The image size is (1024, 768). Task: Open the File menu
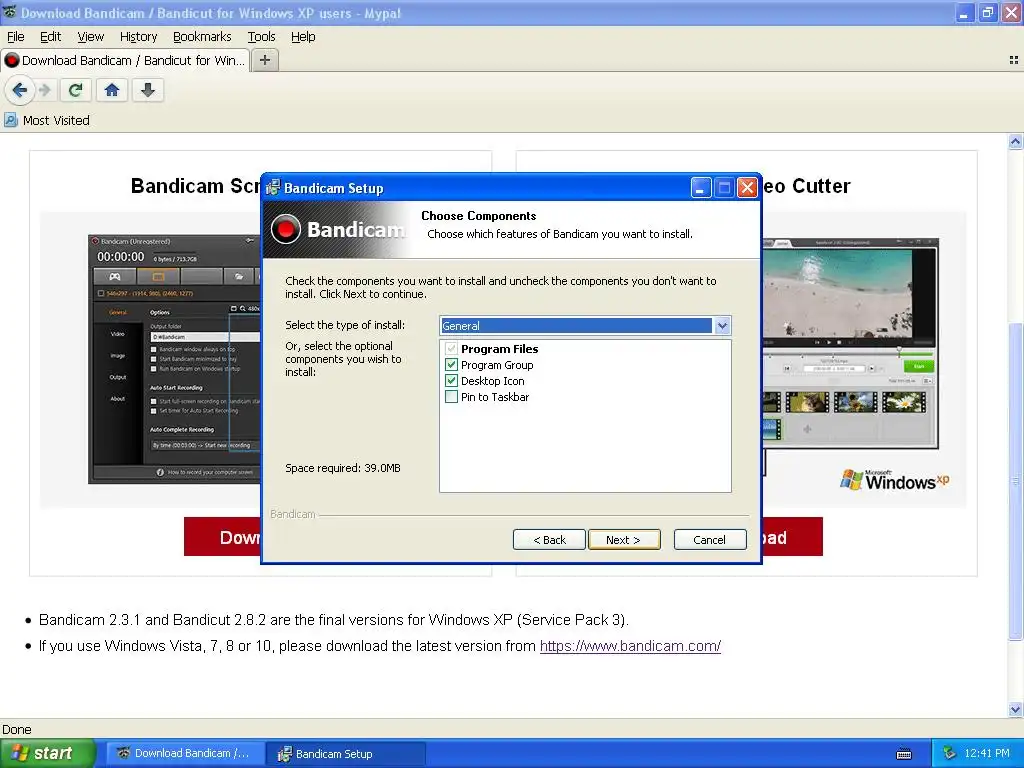[x=16, y=37]
